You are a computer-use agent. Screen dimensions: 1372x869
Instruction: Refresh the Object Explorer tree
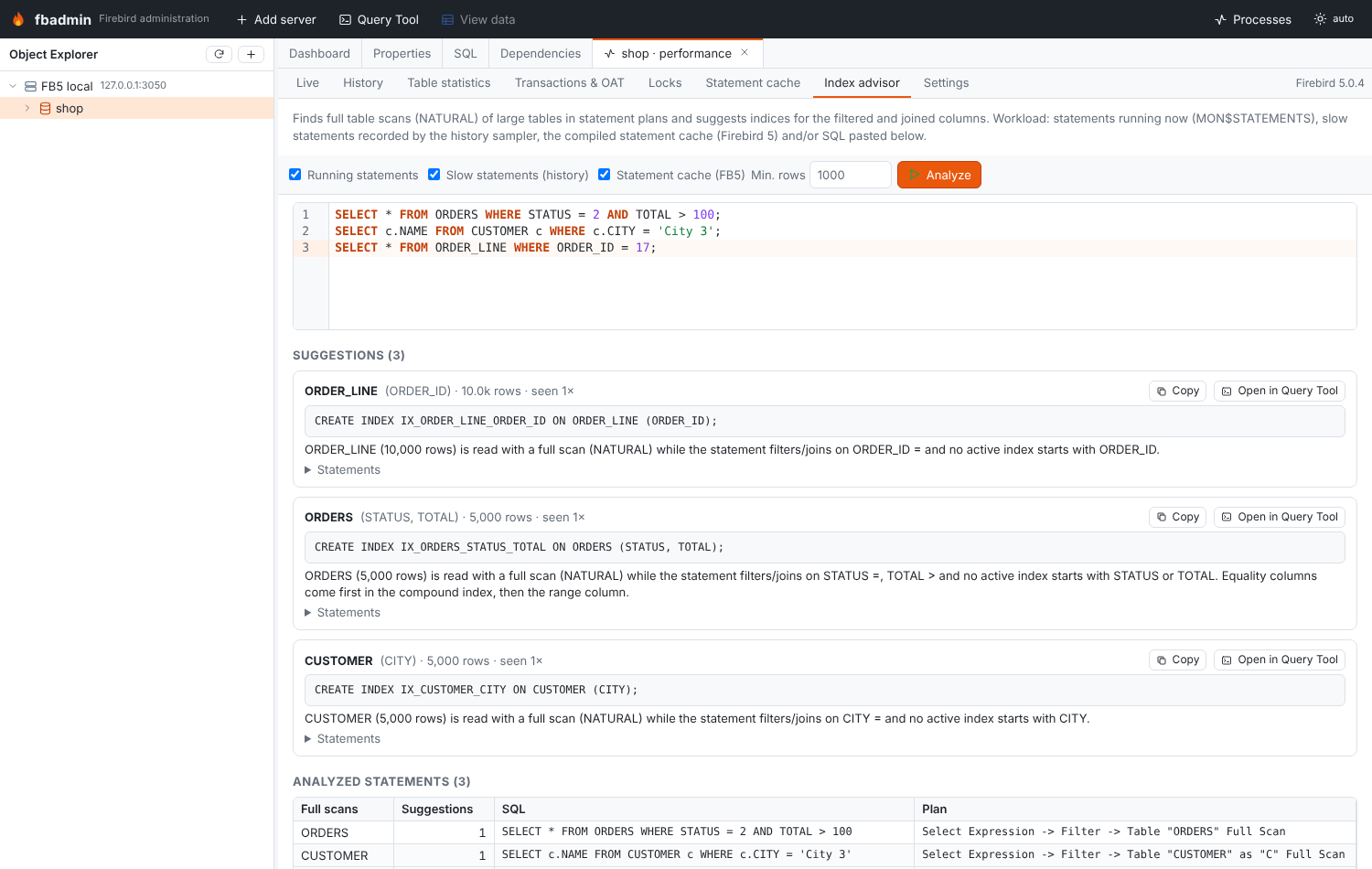[219, 54]
